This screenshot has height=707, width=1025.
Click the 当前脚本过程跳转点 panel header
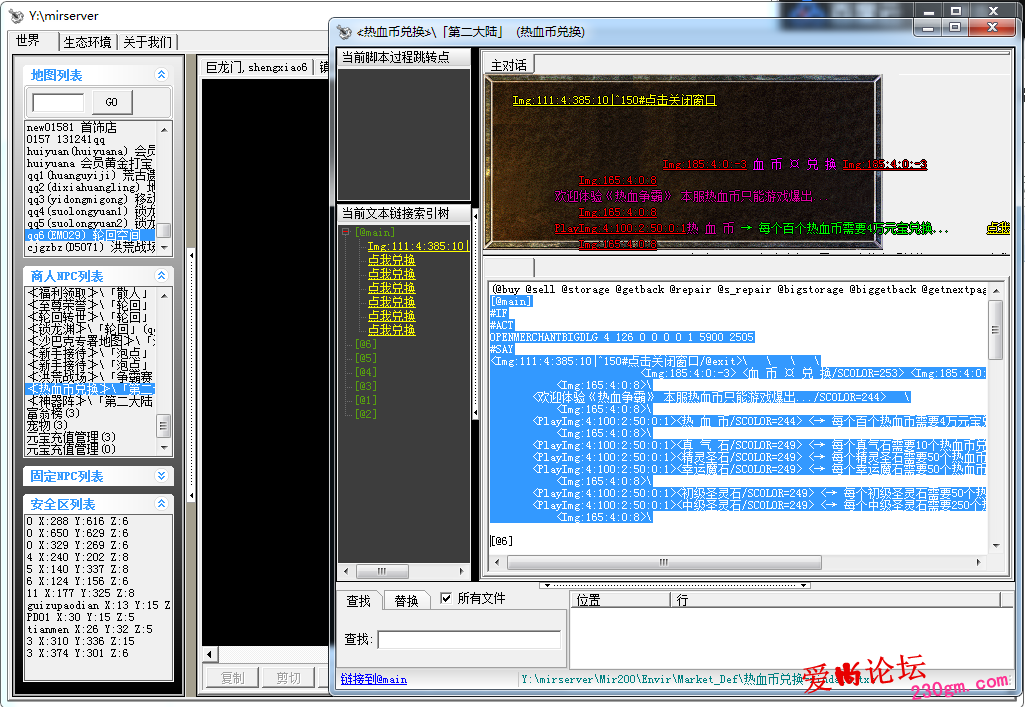click(x=403, y=57)
